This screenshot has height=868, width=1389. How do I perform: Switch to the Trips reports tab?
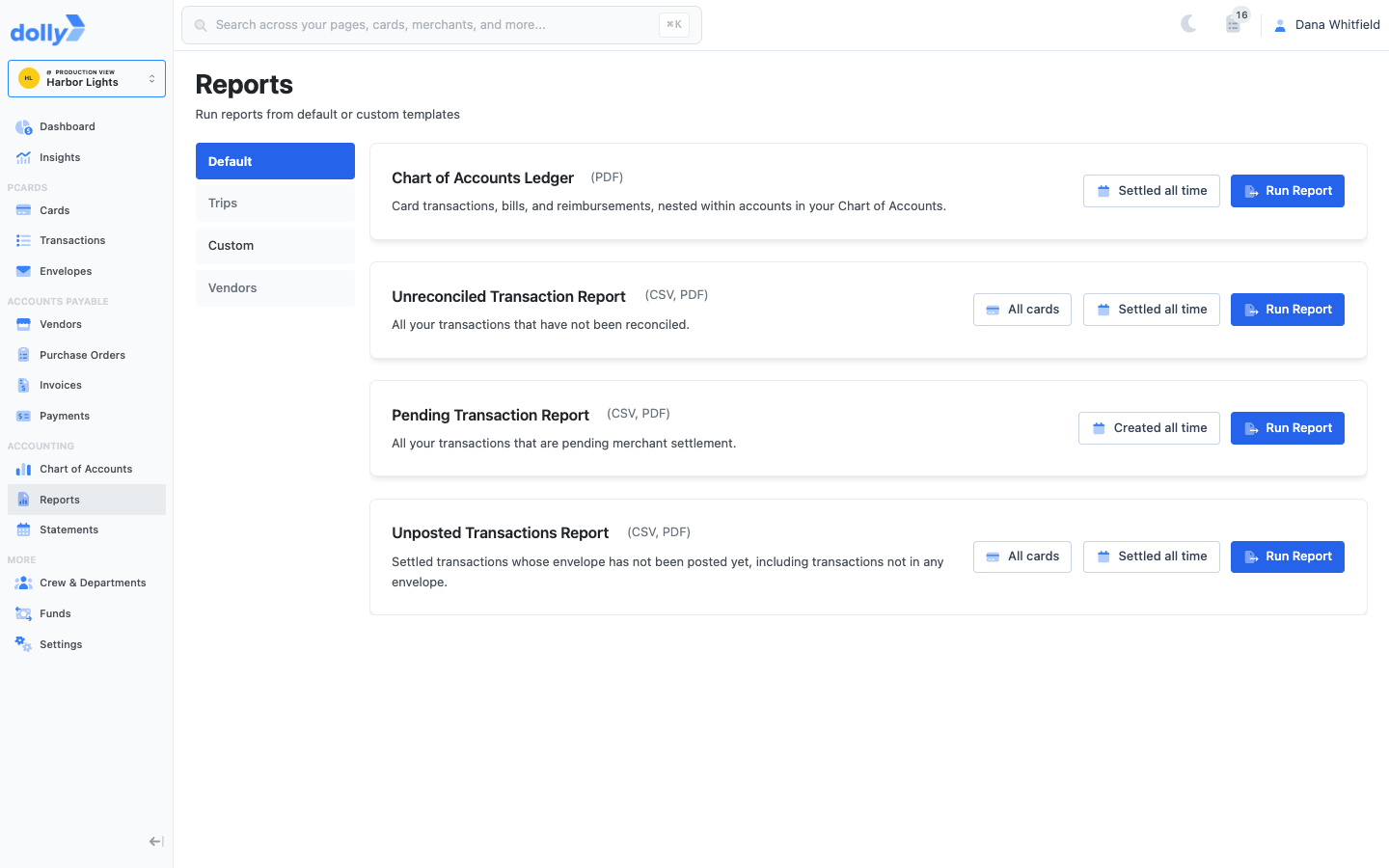275,203
